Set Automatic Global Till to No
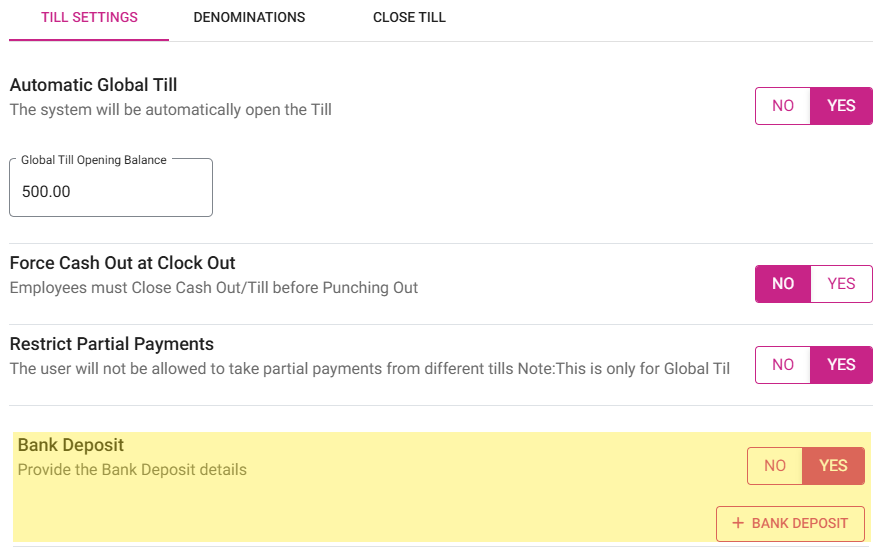878x548 pixels. tap(783, 106)
